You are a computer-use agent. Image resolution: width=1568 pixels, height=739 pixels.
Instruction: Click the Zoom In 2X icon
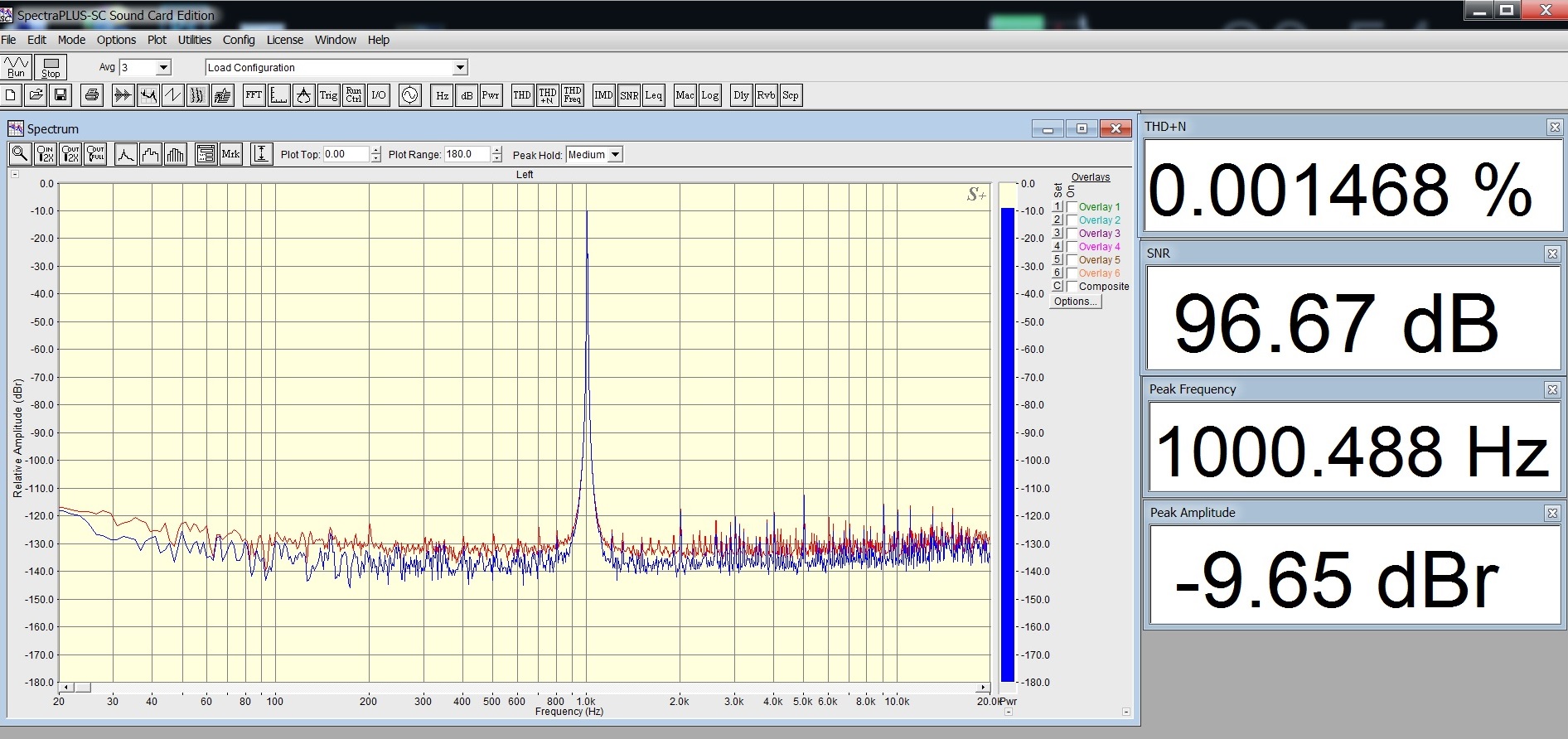46,154
